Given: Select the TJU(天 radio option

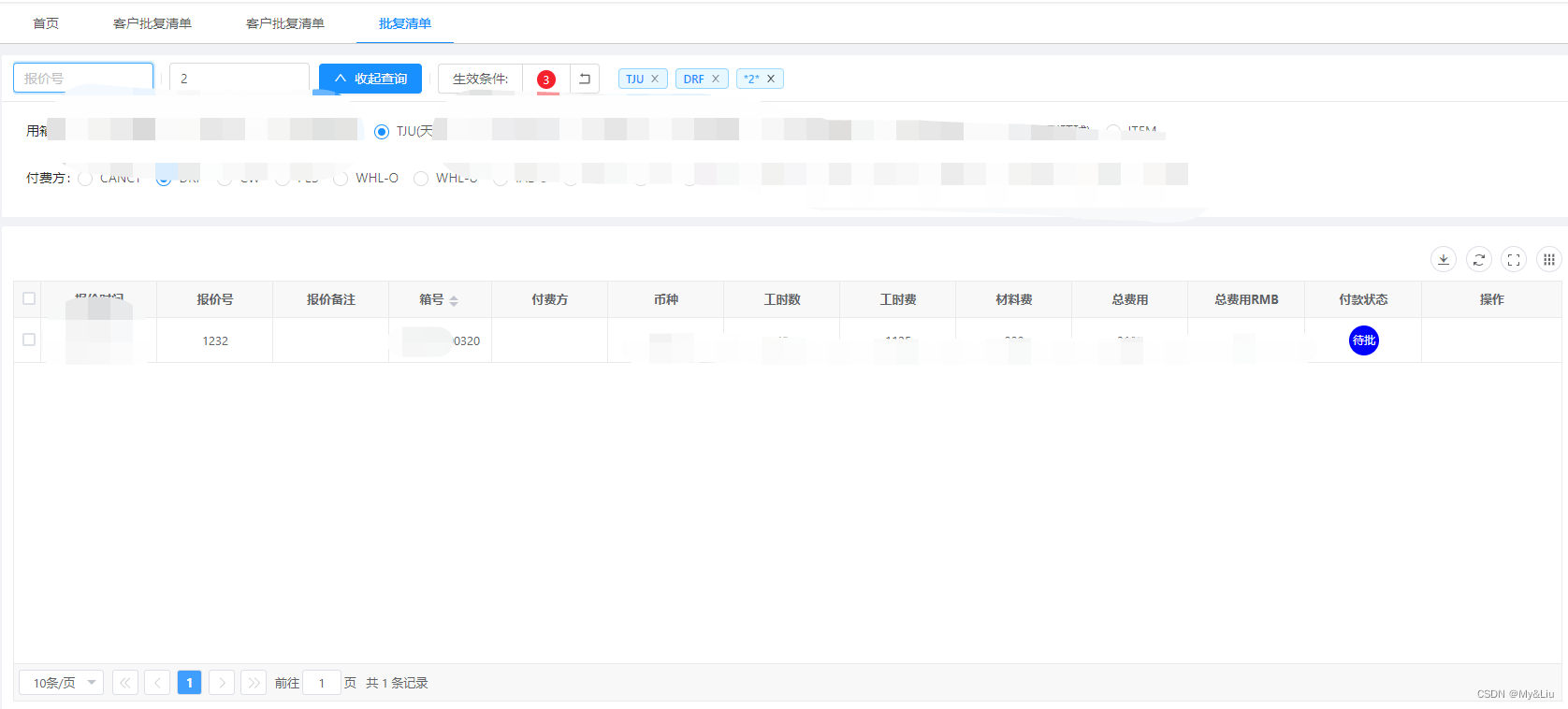Looking at the screenshot, I should point(382,132).
